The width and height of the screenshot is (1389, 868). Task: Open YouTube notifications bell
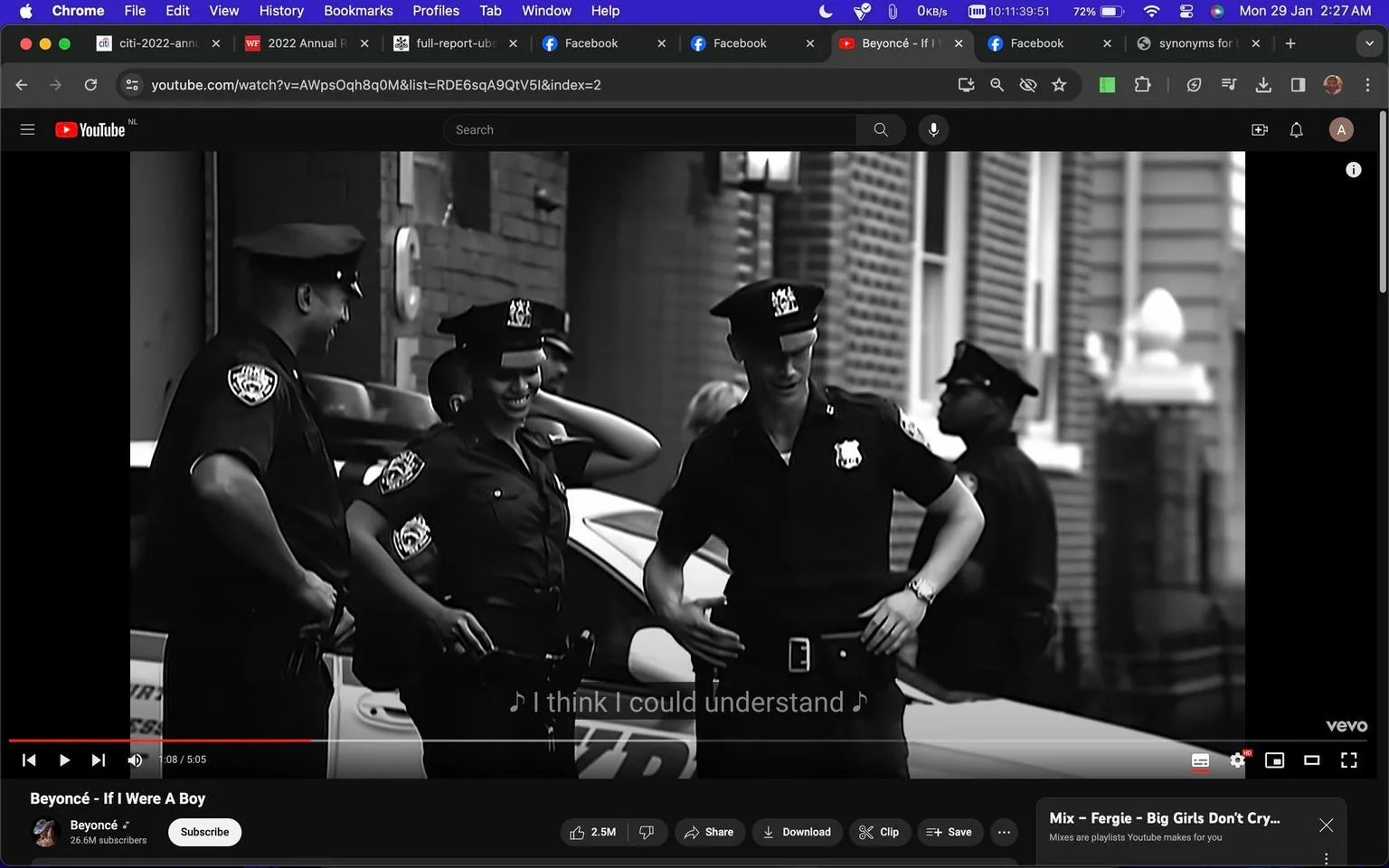1296,129
